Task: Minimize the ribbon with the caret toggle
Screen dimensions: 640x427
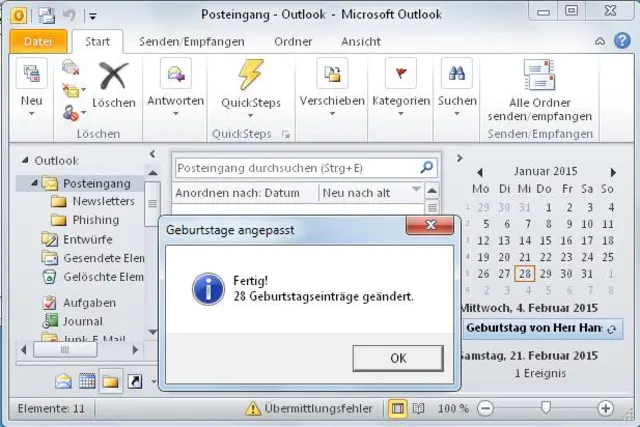Action: (x=600, y=41)
